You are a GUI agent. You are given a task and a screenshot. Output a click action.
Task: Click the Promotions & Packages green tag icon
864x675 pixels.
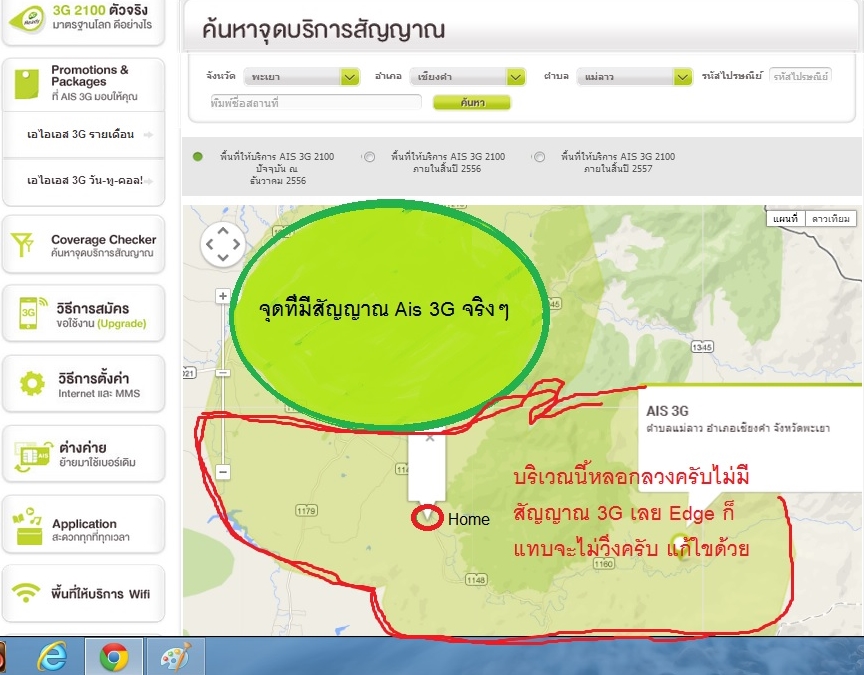pos(26,84)
